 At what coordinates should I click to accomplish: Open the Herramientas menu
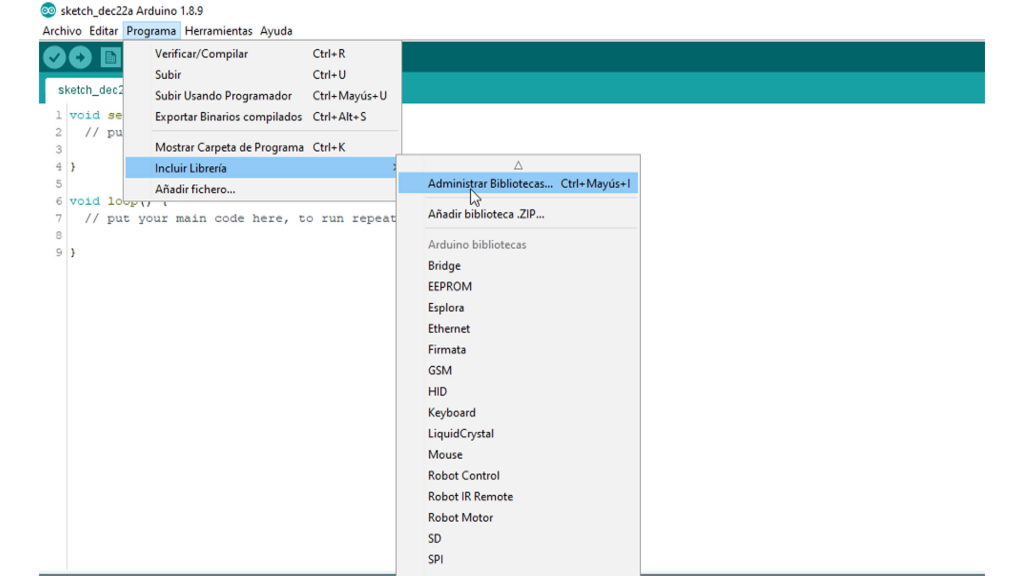click(x=218, y=31)
